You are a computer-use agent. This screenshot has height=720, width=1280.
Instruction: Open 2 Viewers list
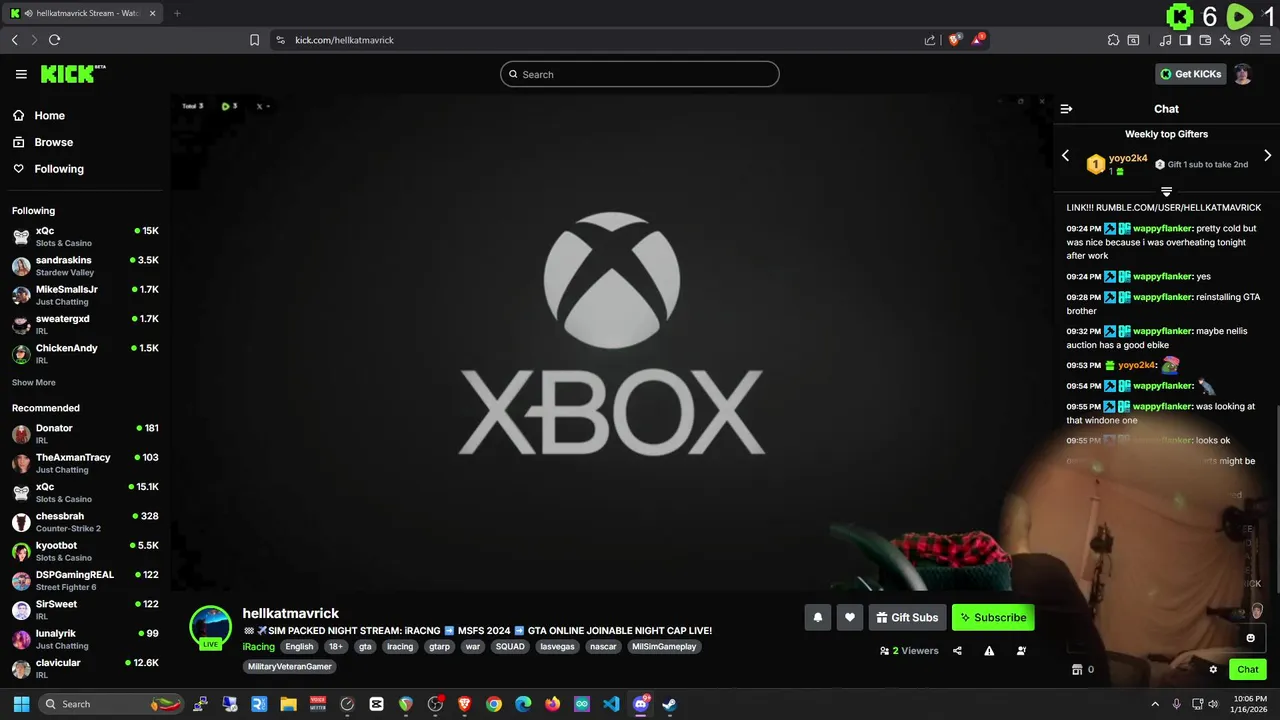909,650
